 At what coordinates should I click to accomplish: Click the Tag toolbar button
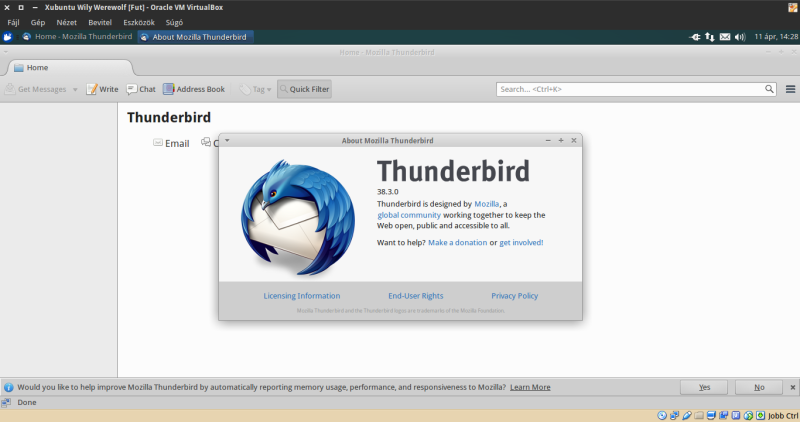coord(255,89)
